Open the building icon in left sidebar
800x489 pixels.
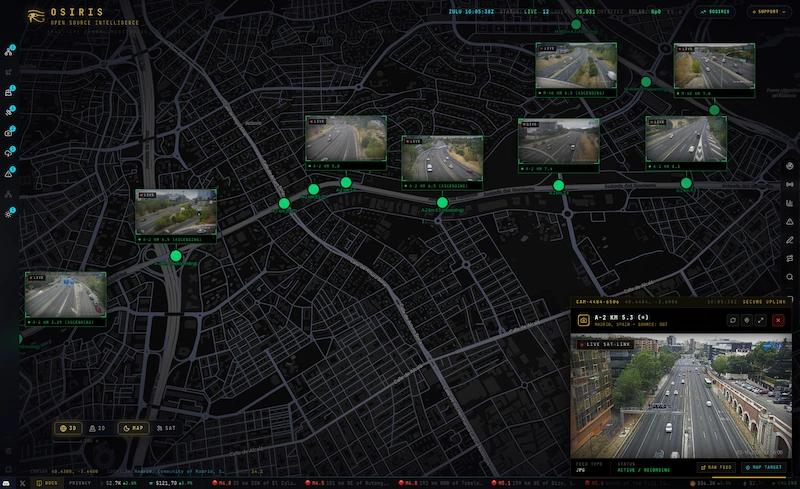click(9, 92)
